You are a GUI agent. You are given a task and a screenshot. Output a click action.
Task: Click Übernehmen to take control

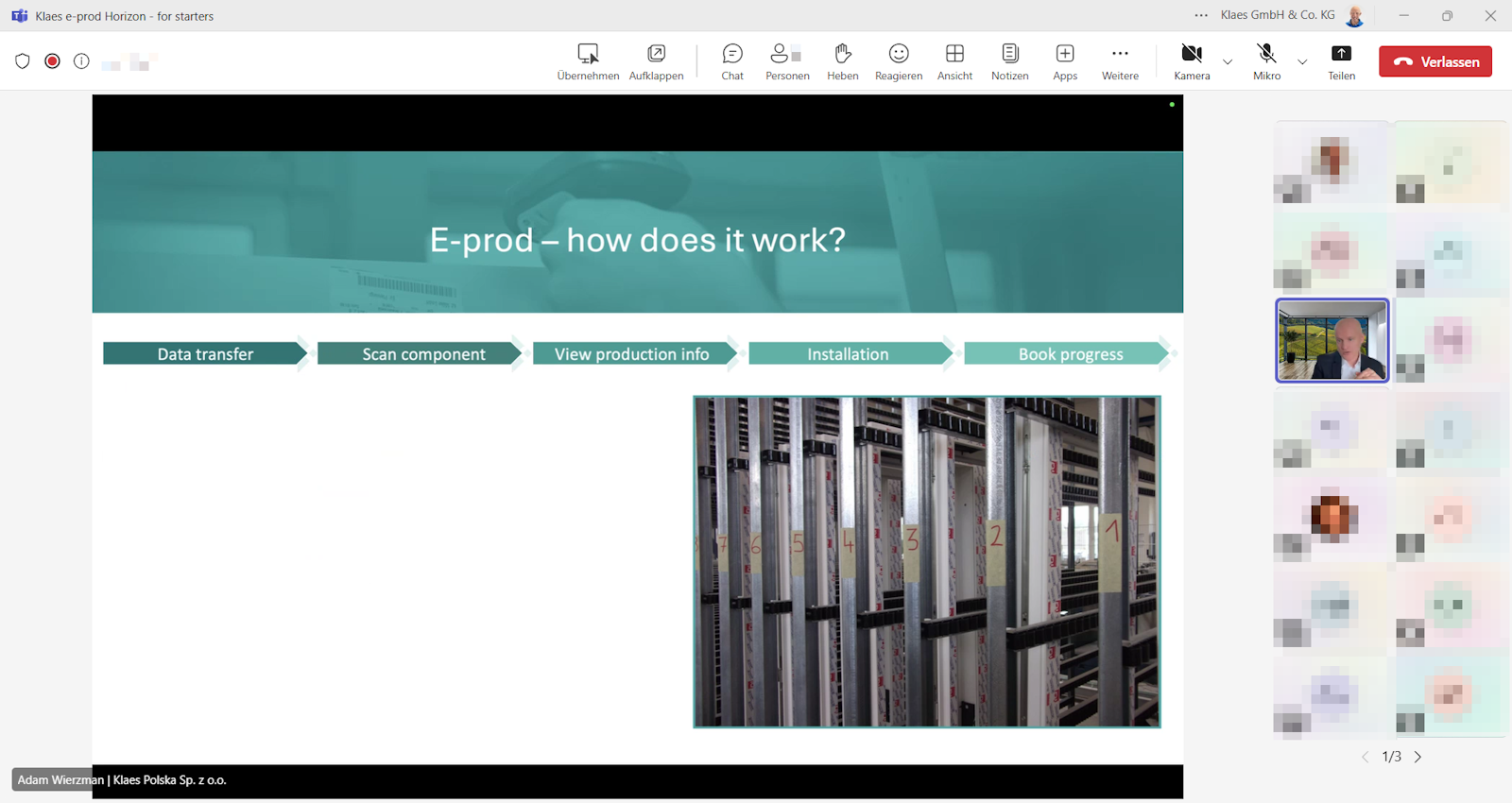588,61
